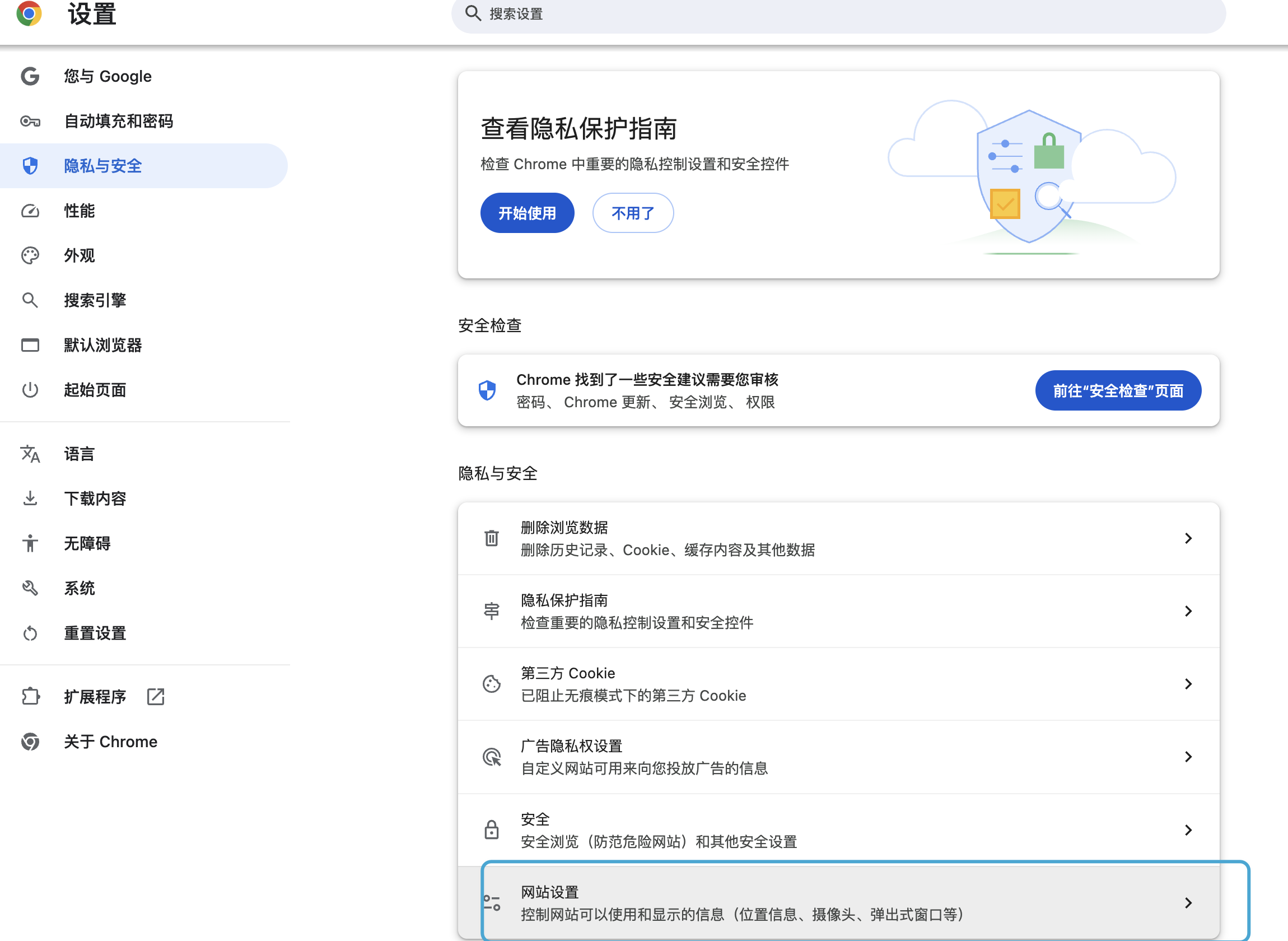Click the arrow on the 网站设置 row
The width and height of the screenshot is (1288, 941).
click(1188, 903)
